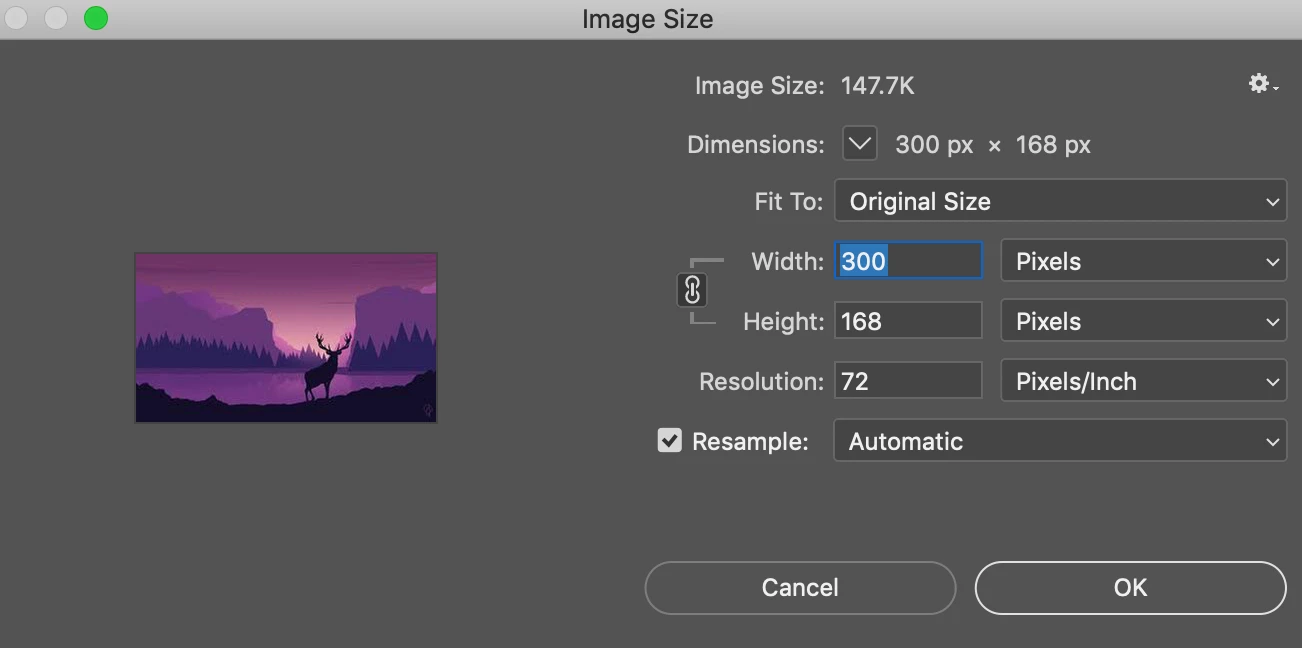Viewport: 1302px width, 648px height.
Task: Uncheck the Resample checkbox
Action: tap(669, 441)
